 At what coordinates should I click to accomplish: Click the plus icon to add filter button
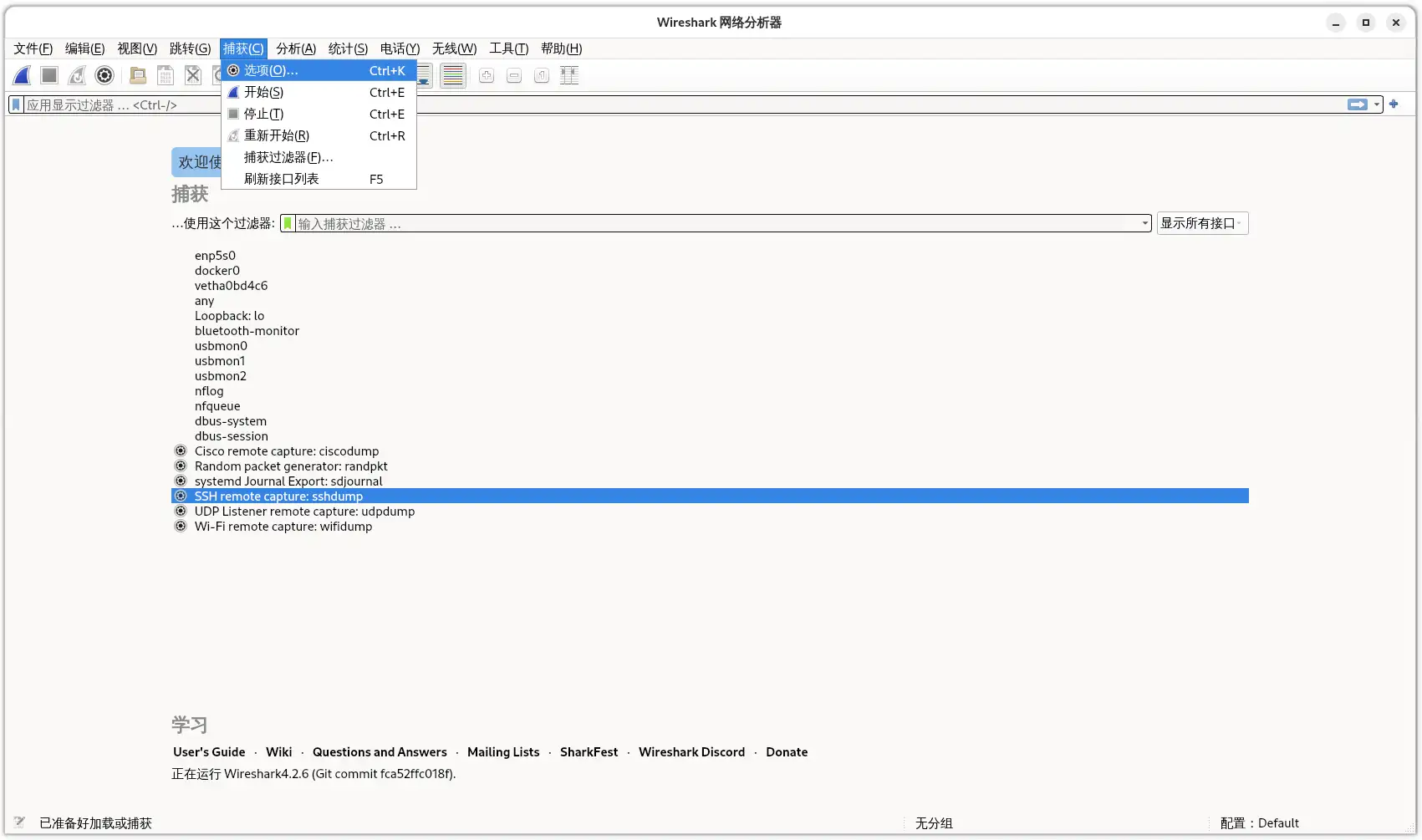1394,104
